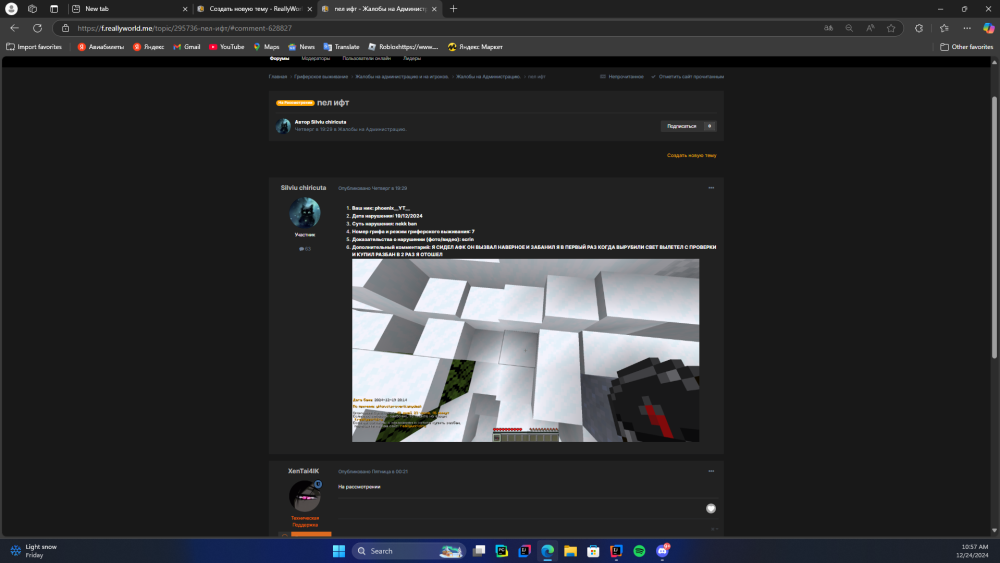This screenshot has width=1000, height=563.
Task: Open XenTai4IK's profile name link
Action: point(304,471)
